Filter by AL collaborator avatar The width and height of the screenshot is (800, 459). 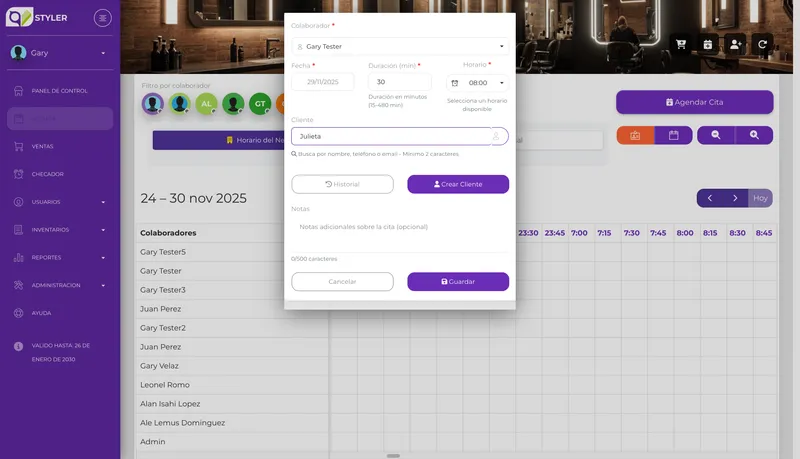point(206,104)
